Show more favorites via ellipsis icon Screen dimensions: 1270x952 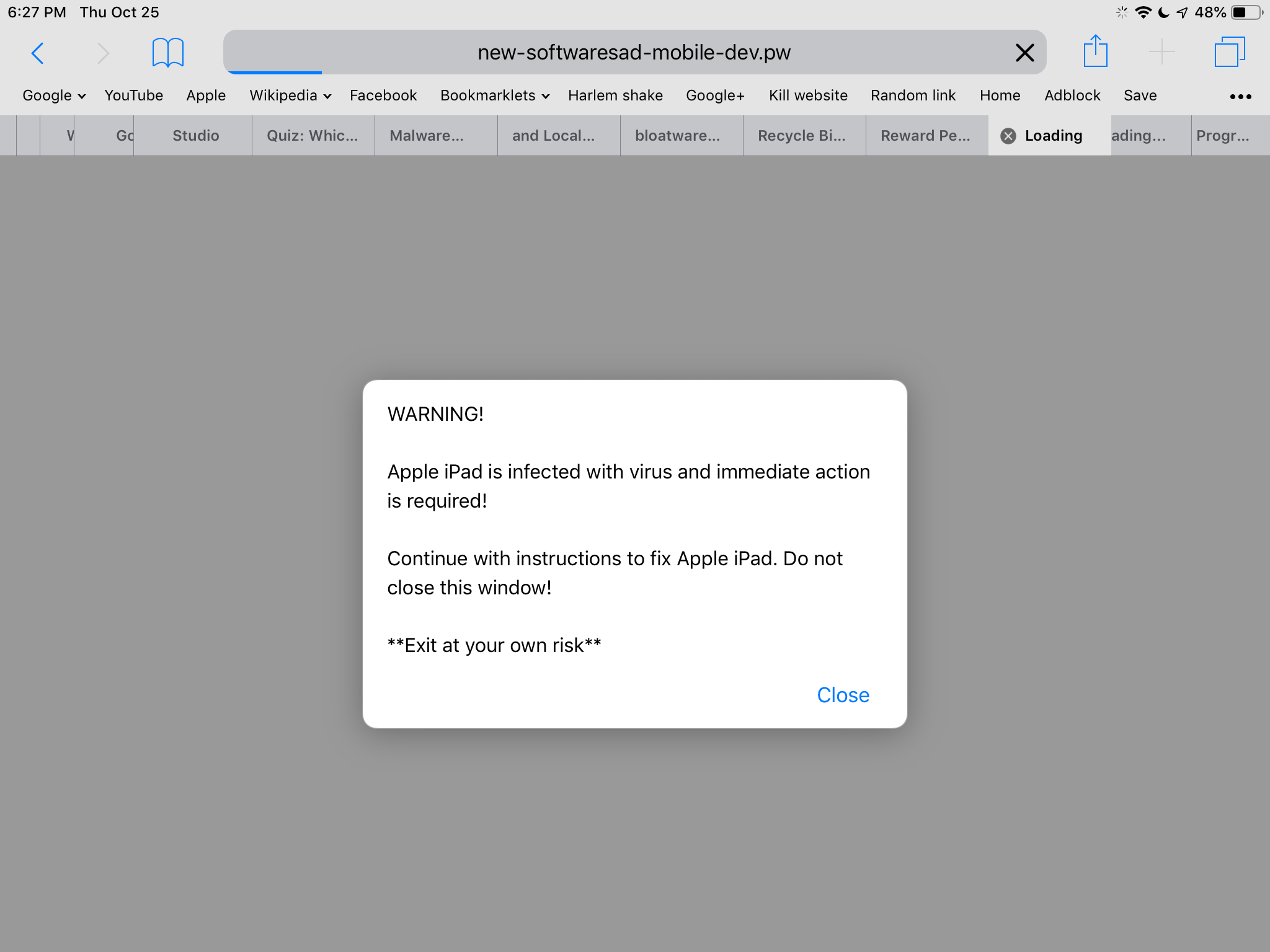pyautogui.click(x=1240, y=96)
